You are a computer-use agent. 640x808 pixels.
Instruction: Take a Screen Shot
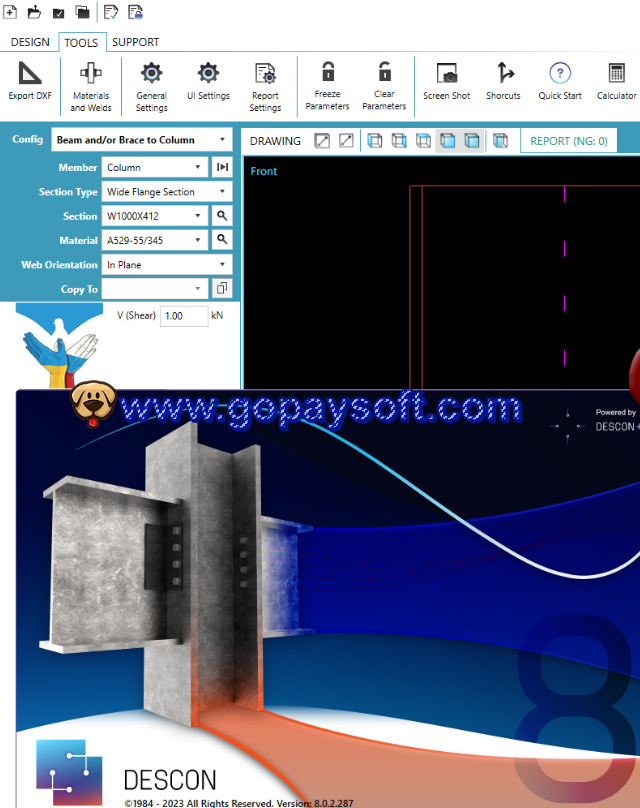pos(446,81)
